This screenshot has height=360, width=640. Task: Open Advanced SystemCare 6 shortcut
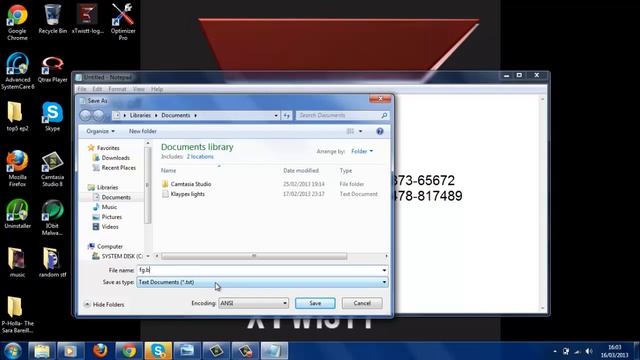pyautogui.click(x=18, y=71)
